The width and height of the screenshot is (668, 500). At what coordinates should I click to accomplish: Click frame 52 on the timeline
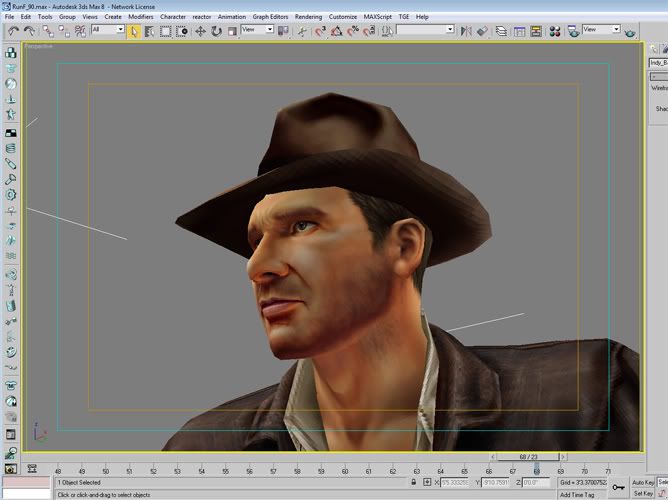153,471
